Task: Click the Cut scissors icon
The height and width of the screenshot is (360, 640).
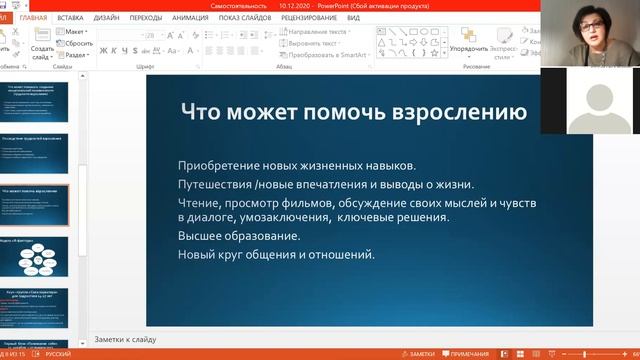Action: click(16, 31)
